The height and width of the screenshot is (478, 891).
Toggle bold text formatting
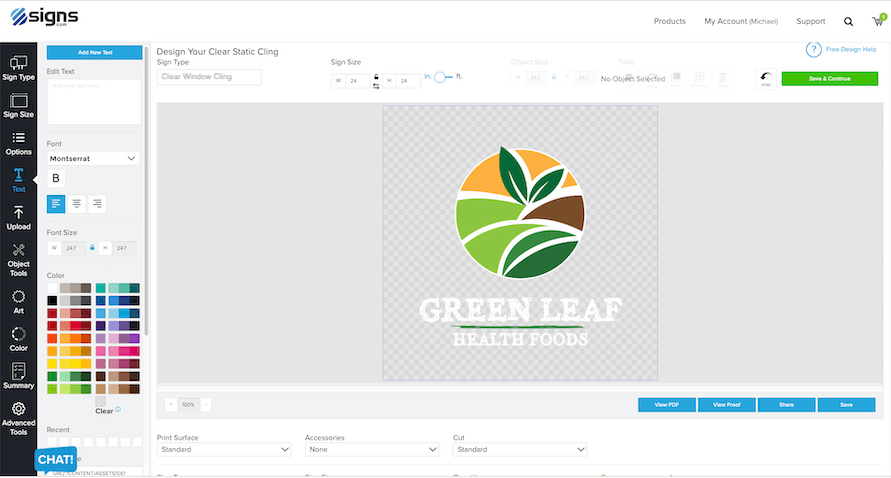(56, 178)
